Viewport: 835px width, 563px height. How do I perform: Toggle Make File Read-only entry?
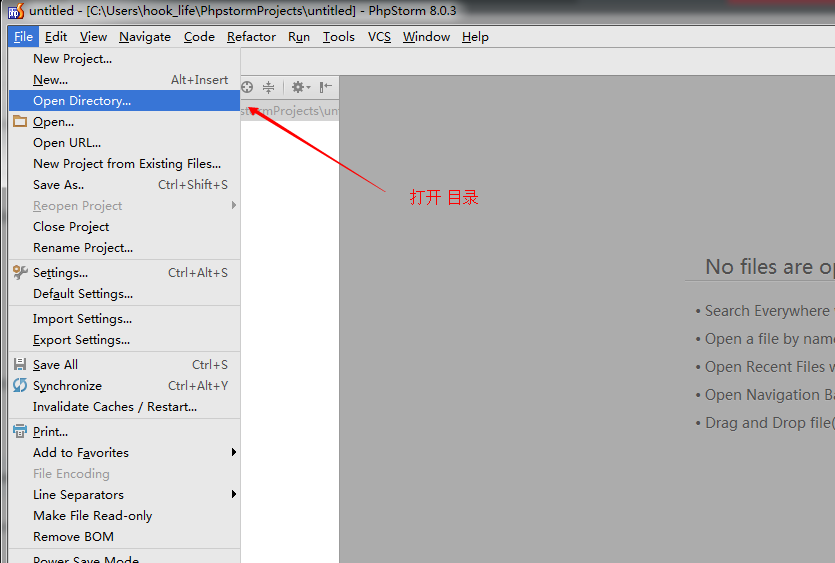[x=125, y=516]
